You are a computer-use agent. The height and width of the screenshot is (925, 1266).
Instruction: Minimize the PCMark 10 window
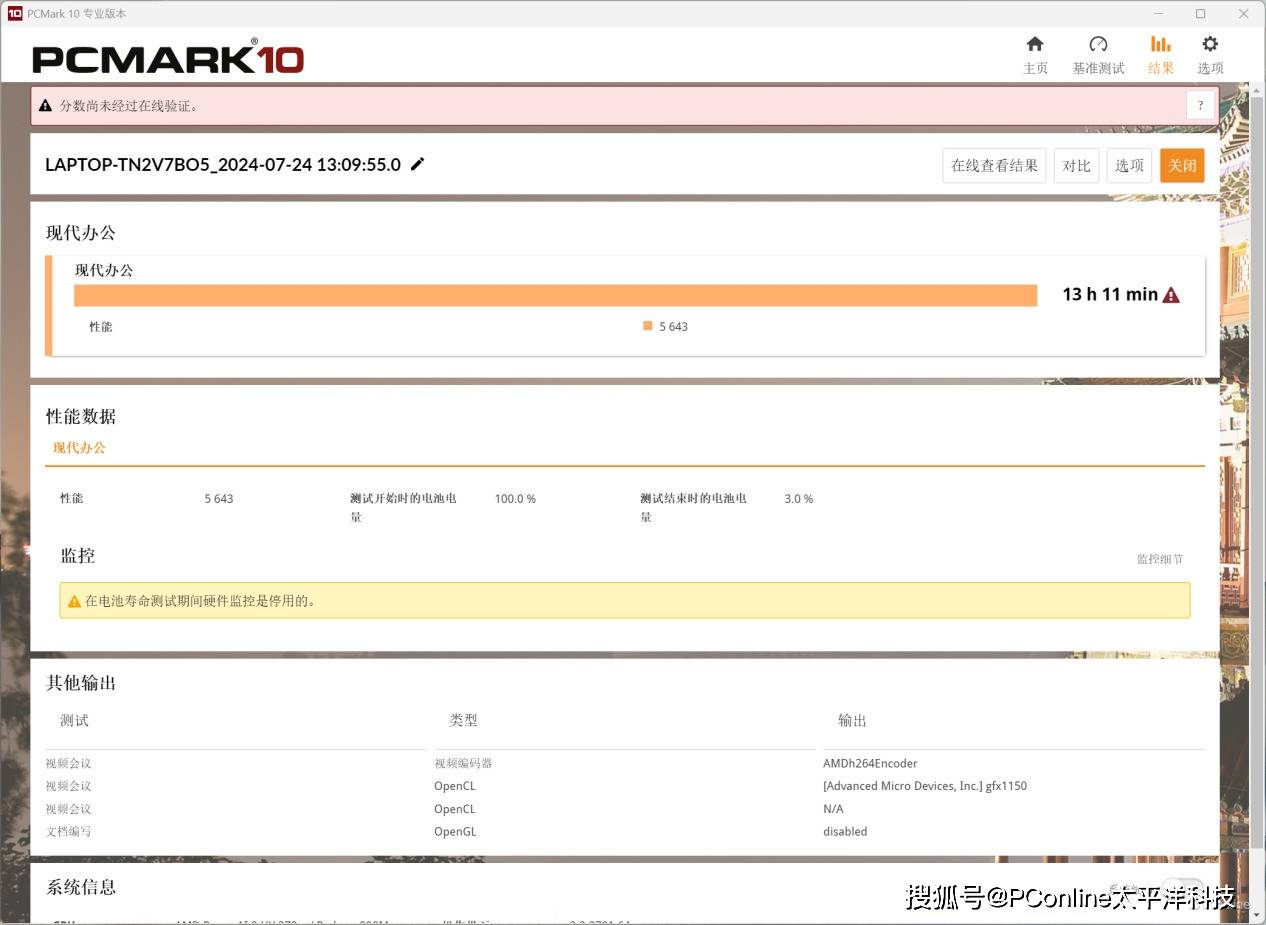coord(1158,13)
